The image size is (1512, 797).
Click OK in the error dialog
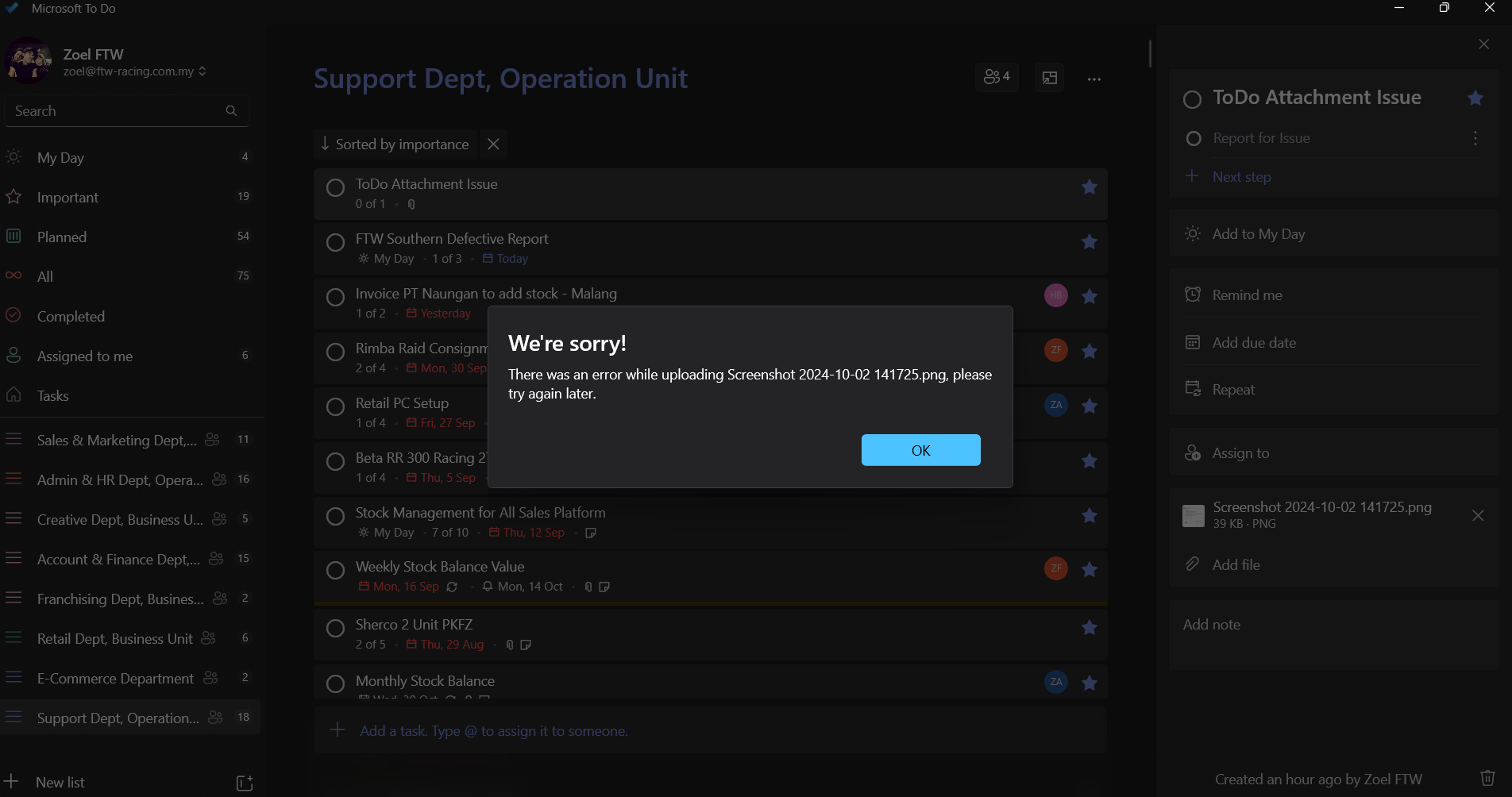pyautogui.click(x=920, y=450)
